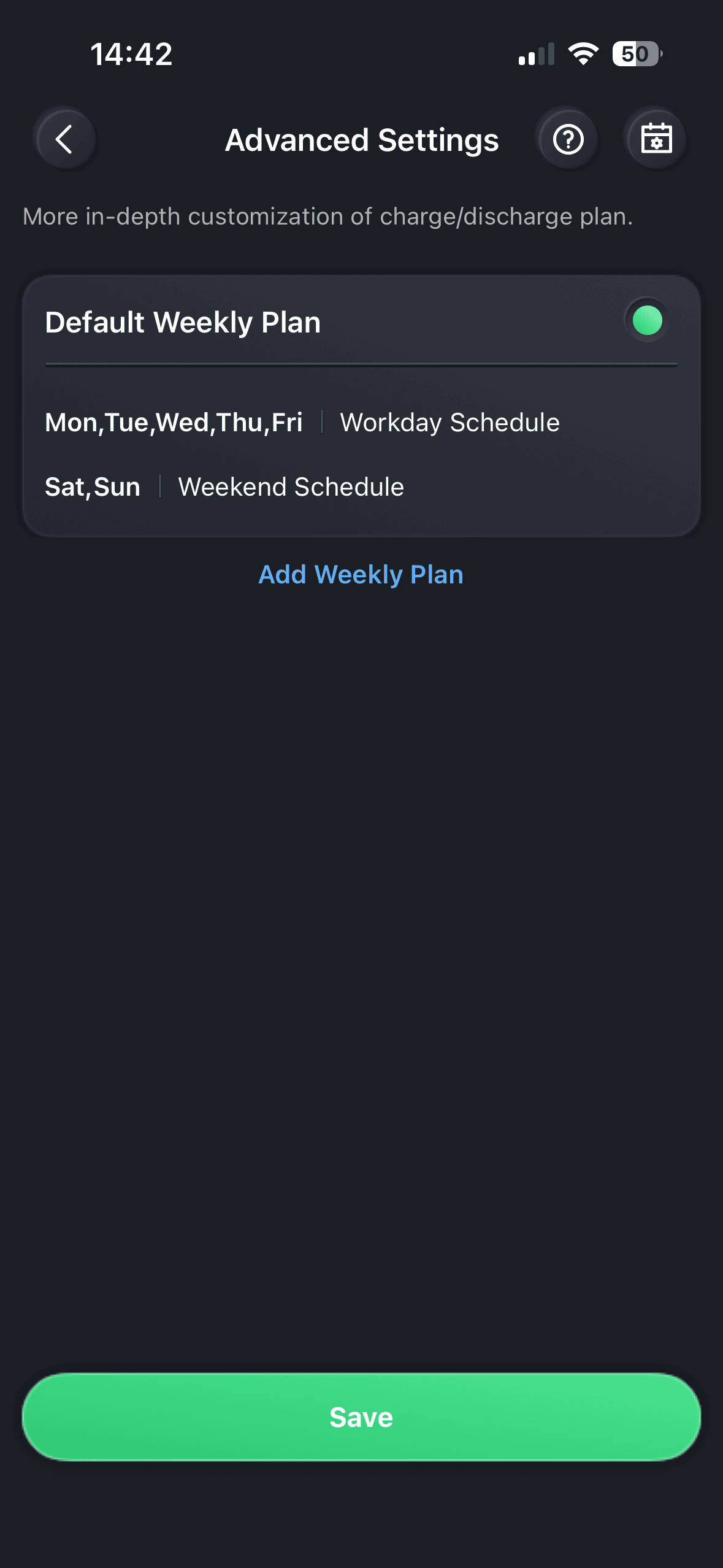Tap the charge/discharge plan description text

tap(327, 217)
